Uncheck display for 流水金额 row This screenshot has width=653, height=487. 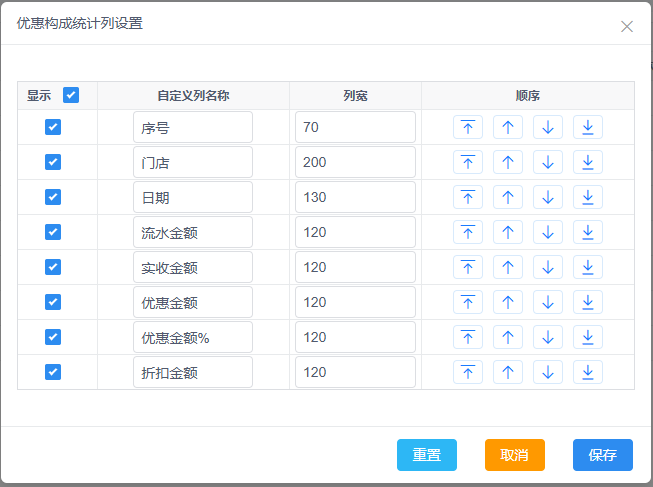(x=53, y=232)
